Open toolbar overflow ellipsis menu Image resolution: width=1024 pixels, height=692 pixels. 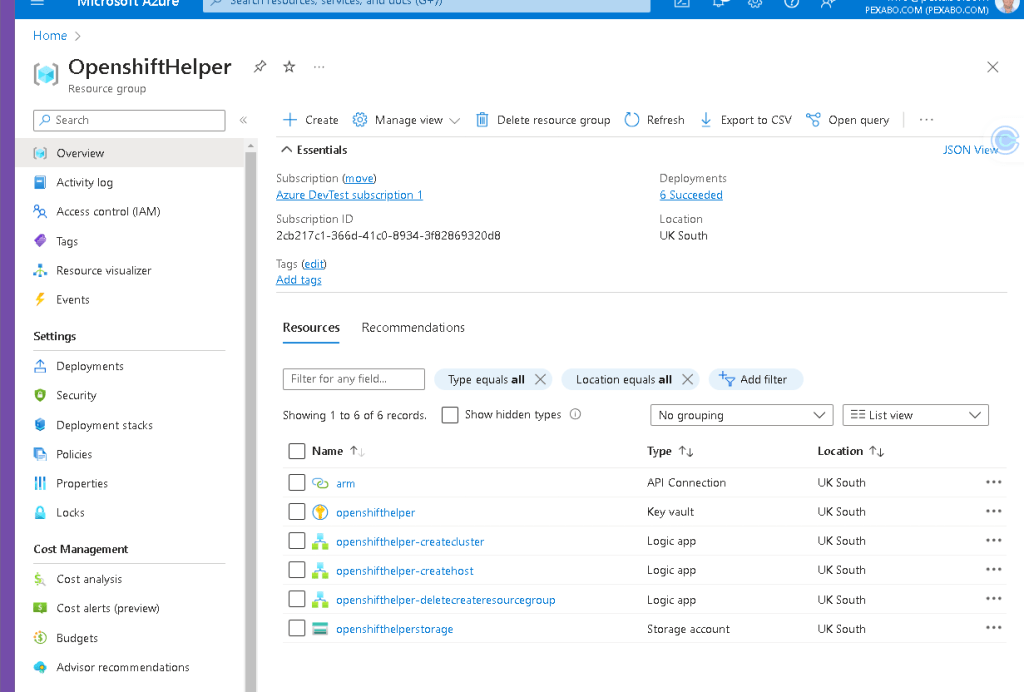click(926, 120)
